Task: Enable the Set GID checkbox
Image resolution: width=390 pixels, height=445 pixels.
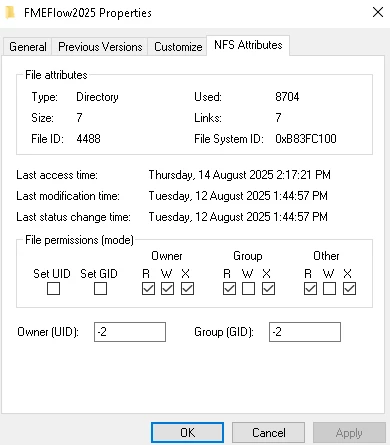Action: [x=100, y=289]
